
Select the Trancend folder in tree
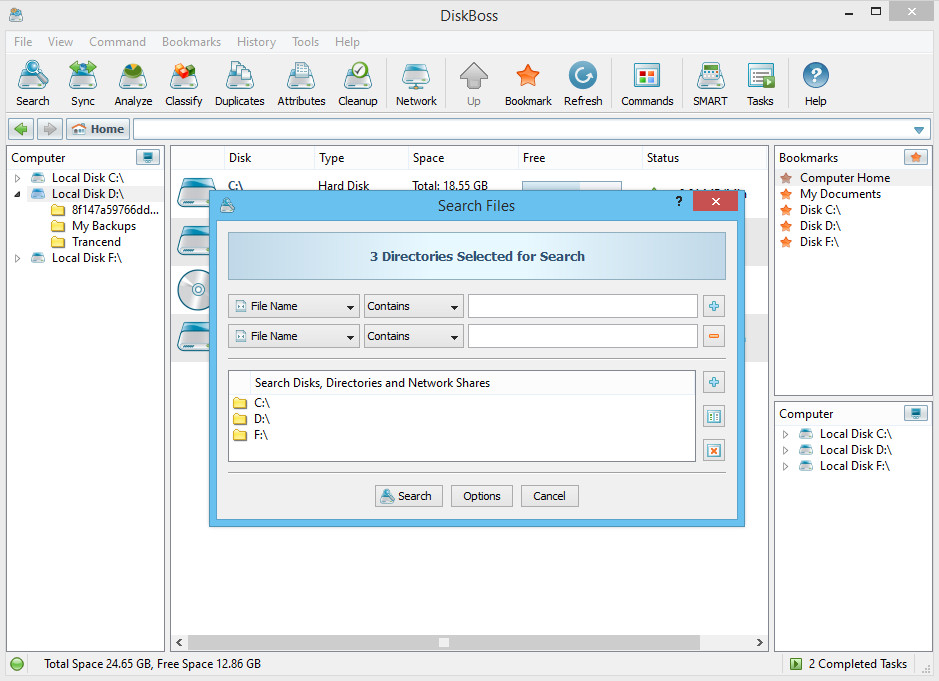[96, 242]
